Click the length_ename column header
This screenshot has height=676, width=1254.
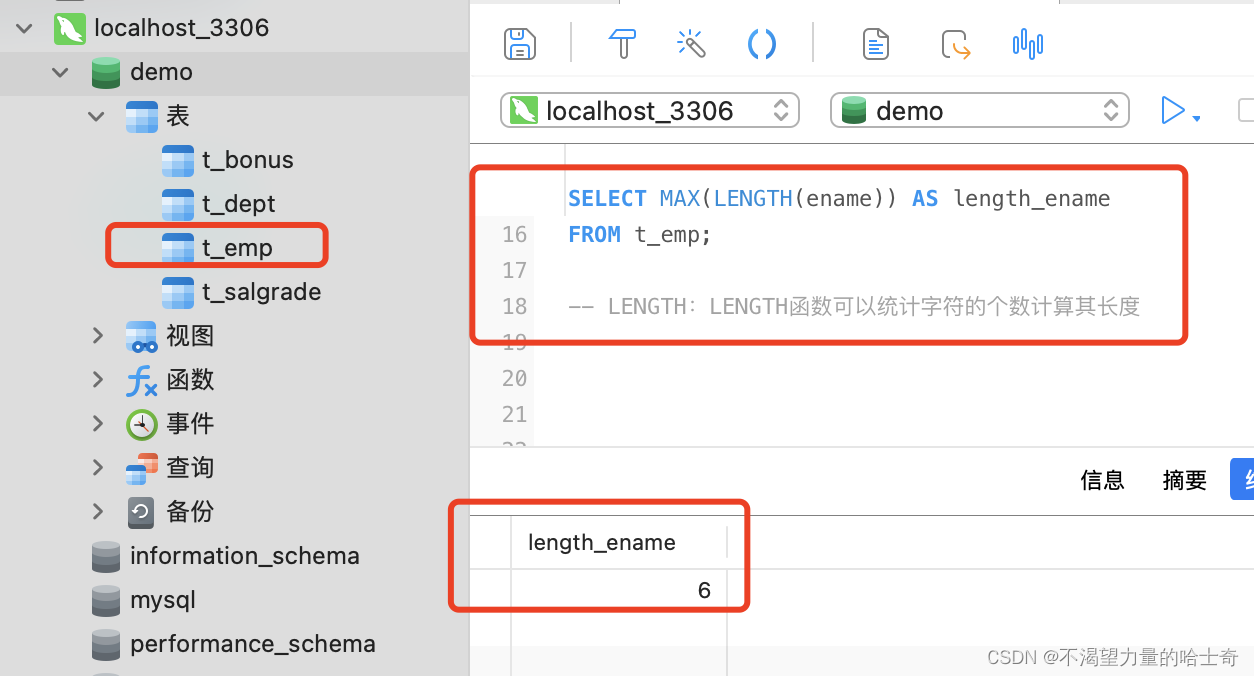tap(602, 542)
